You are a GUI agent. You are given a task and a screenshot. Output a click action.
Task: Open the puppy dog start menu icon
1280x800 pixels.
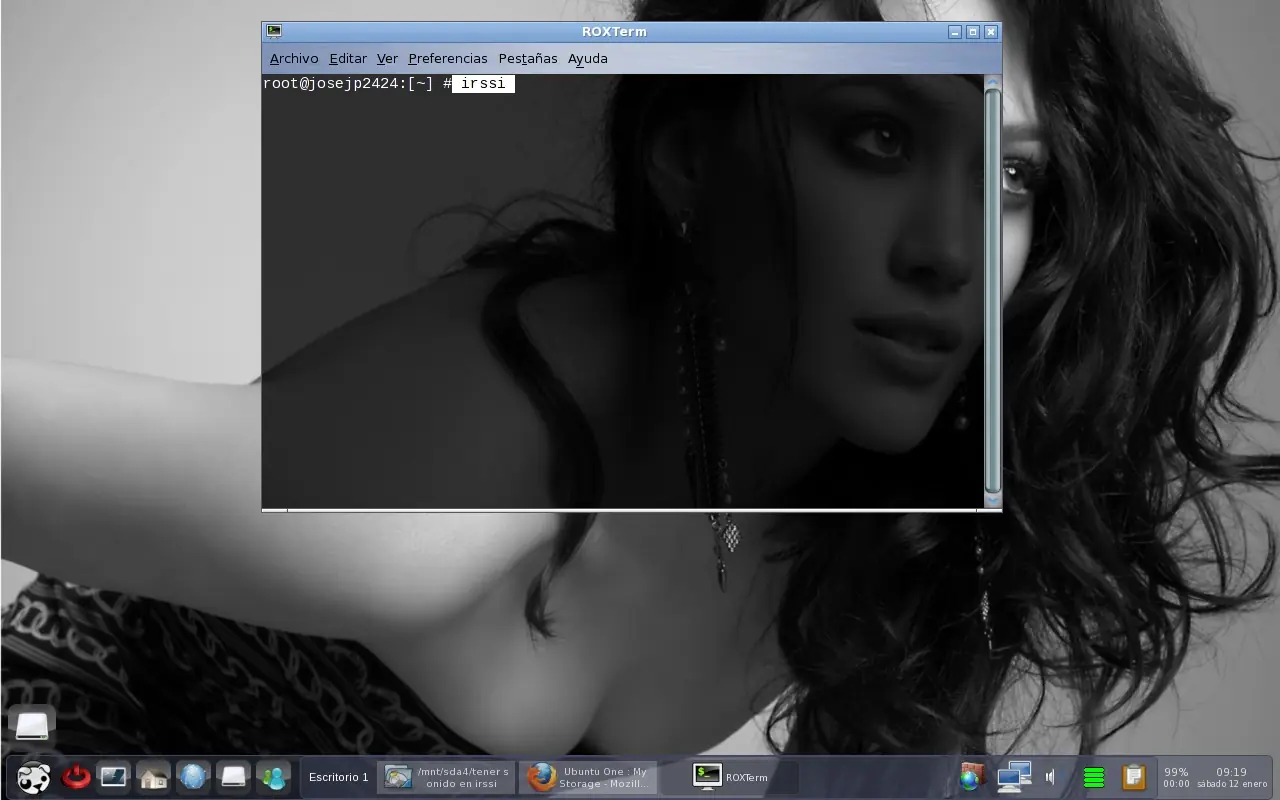34,777
